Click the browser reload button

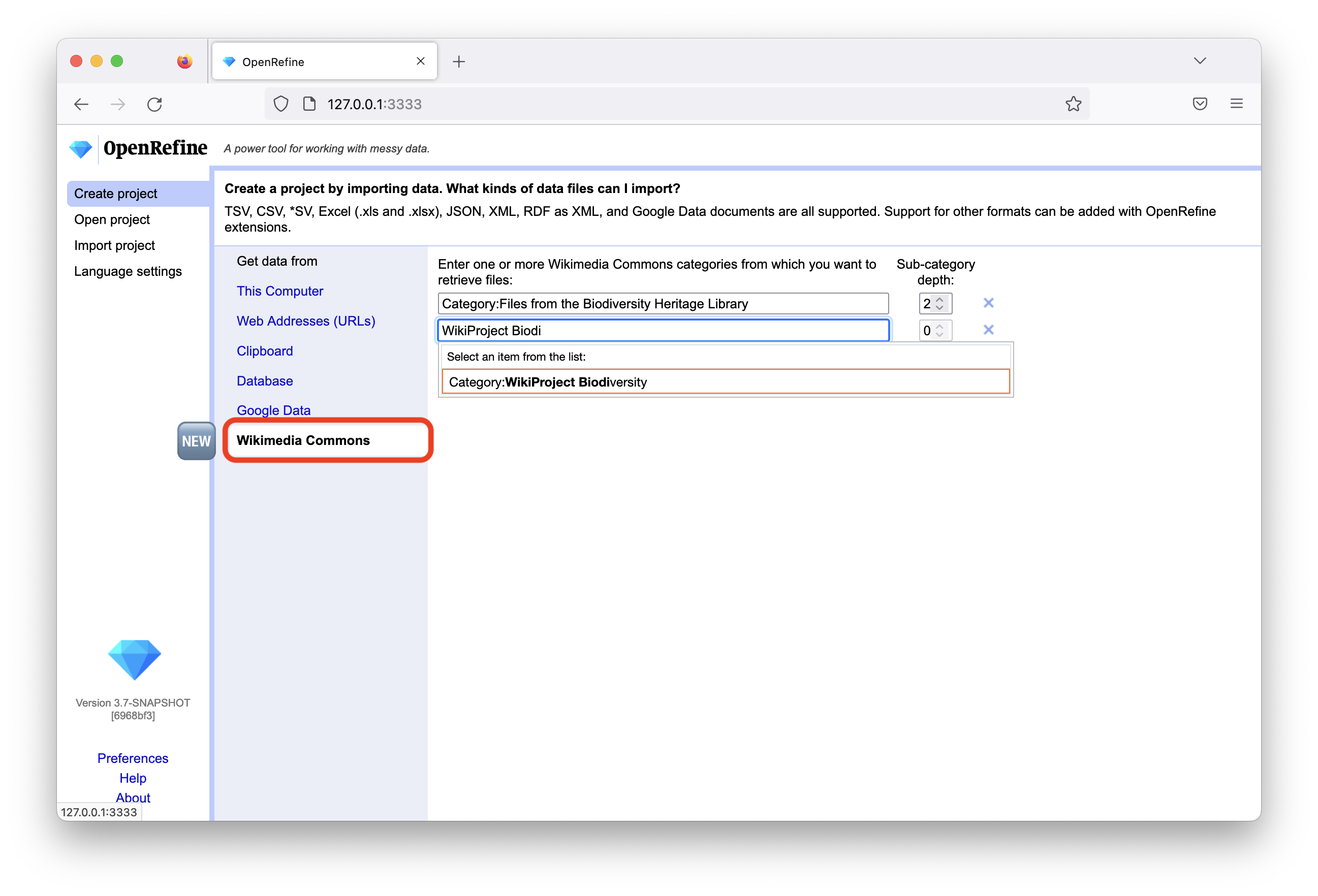(155, 104)
